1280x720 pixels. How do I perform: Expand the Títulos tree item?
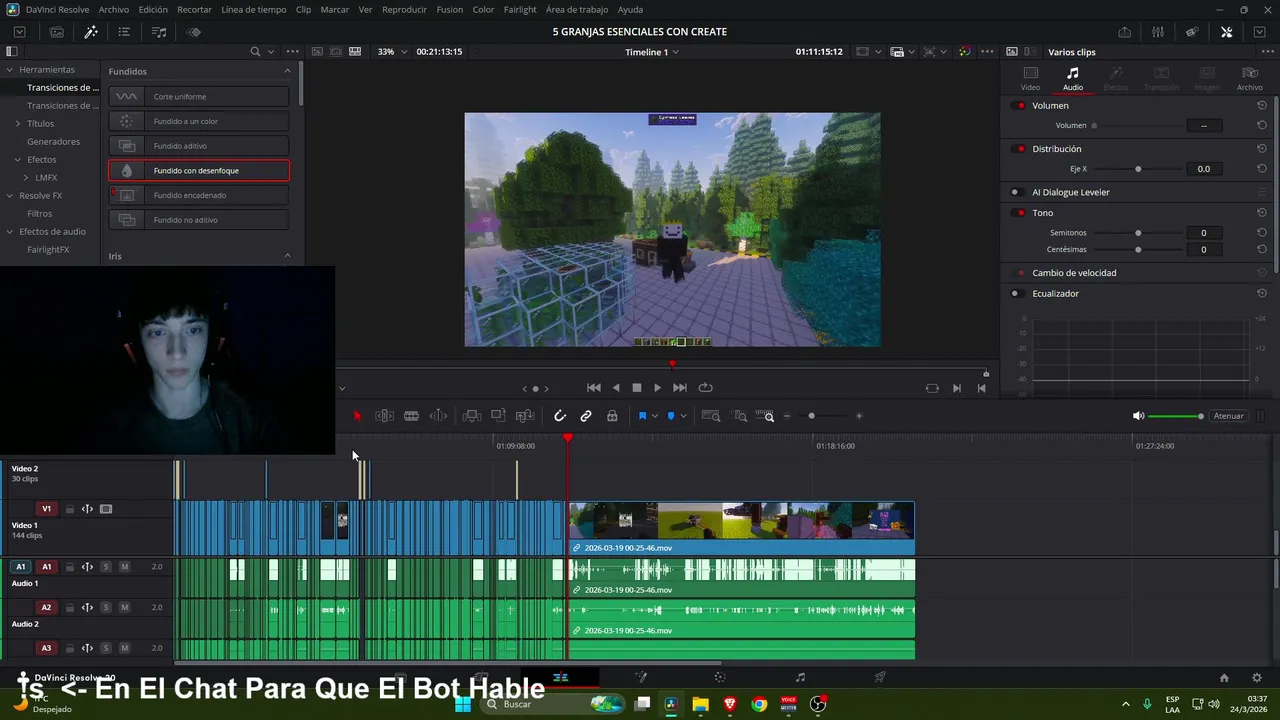18,124
